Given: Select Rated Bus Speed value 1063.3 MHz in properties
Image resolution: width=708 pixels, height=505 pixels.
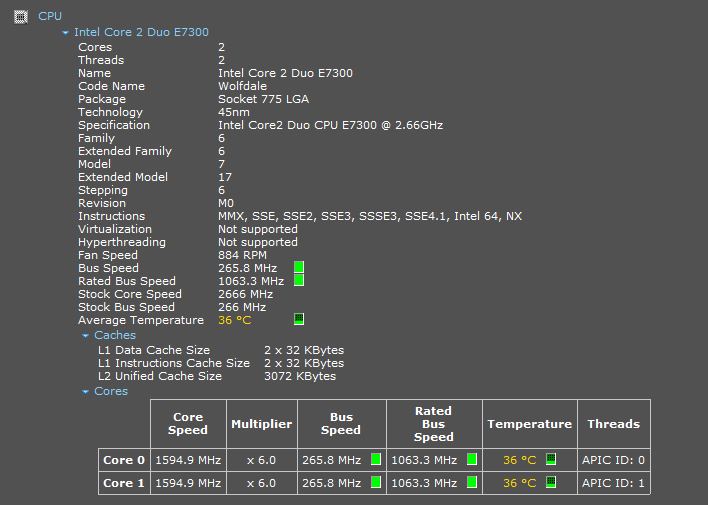Looking at the screenshot, I should pyautogui.click(x=251, y=281).
